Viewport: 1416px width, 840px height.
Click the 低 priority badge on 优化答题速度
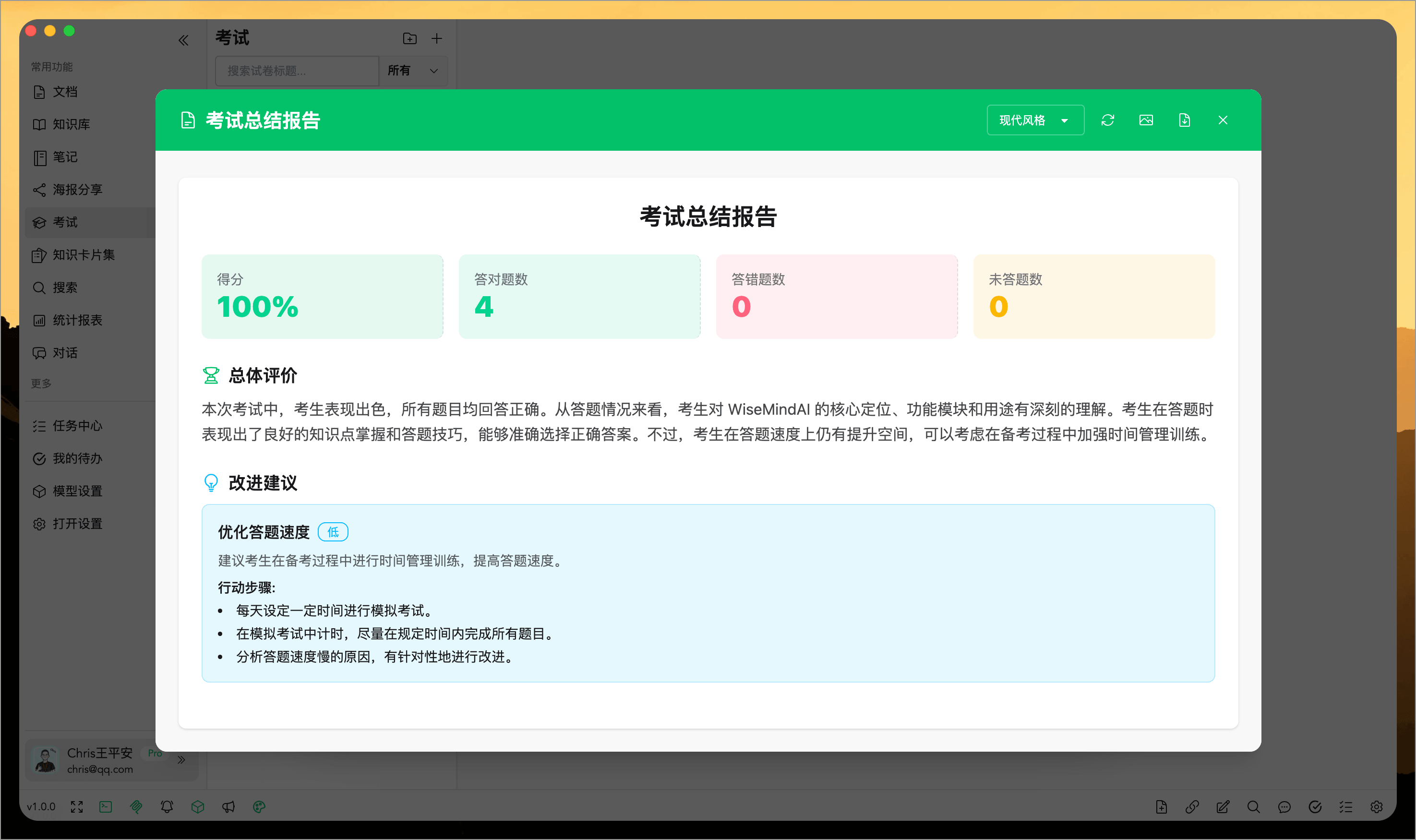[333, 531]
